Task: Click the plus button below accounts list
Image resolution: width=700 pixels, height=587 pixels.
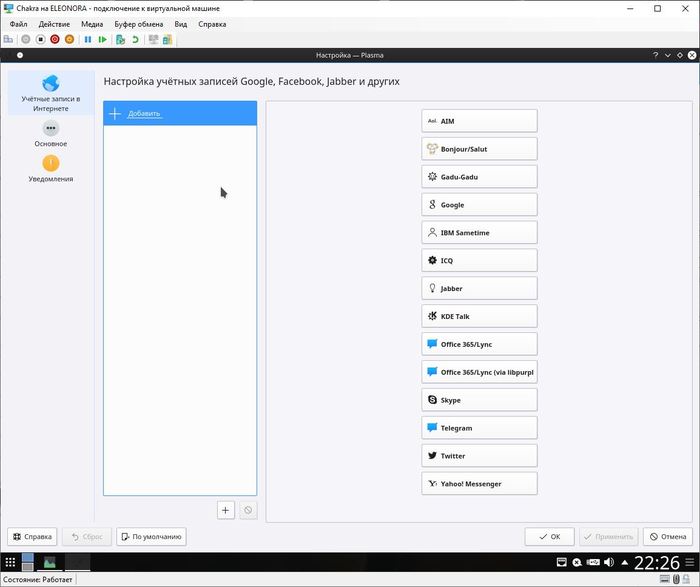Action: pos(226,510)
